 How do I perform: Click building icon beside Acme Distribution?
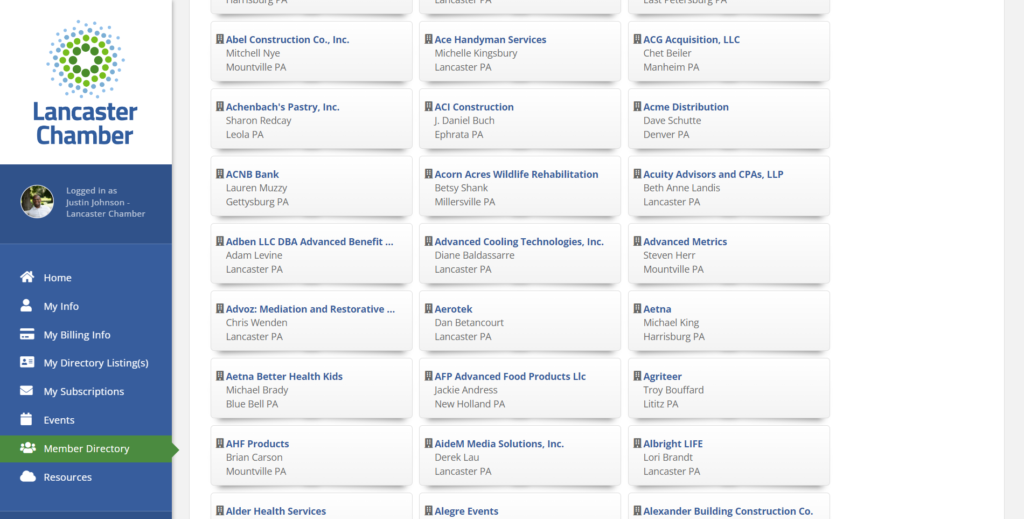[x=637, y=106]
